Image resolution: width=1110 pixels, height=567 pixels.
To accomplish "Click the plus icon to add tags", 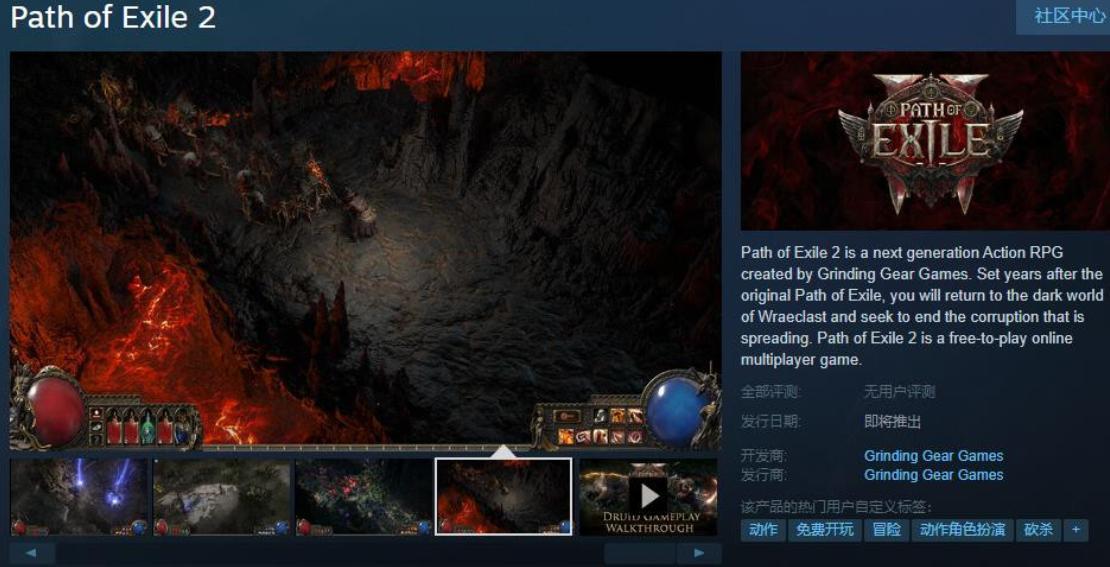I will (1076, 530).
